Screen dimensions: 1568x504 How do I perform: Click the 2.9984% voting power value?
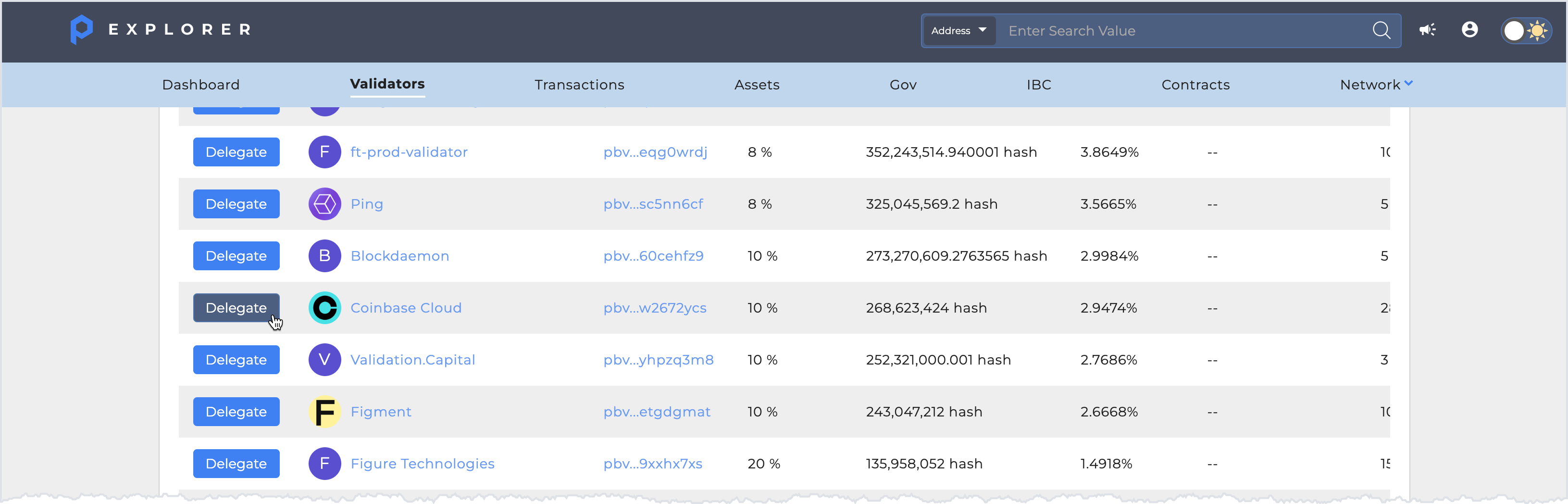click(1109, 256)
